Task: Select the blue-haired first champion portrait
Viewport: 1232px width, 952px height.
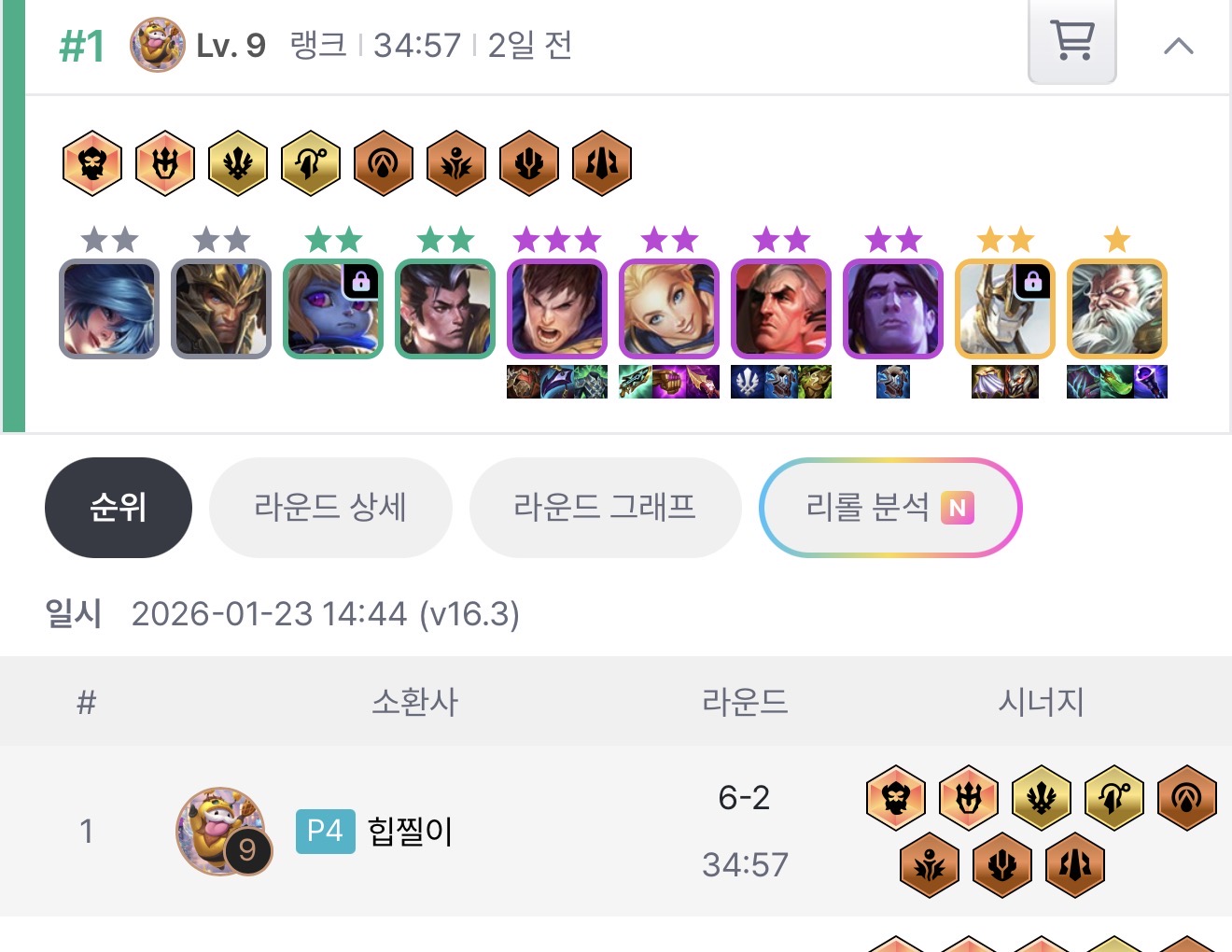Action: coord(109,309)
